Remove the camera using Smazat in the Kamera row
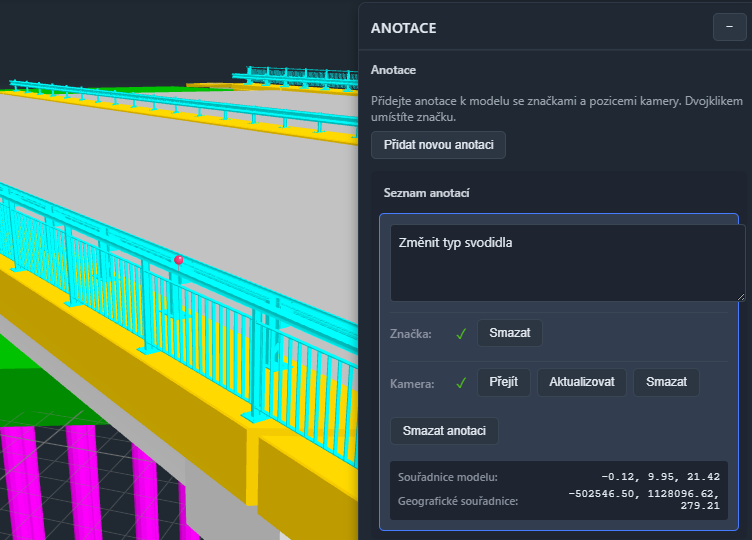 point(666,382)
